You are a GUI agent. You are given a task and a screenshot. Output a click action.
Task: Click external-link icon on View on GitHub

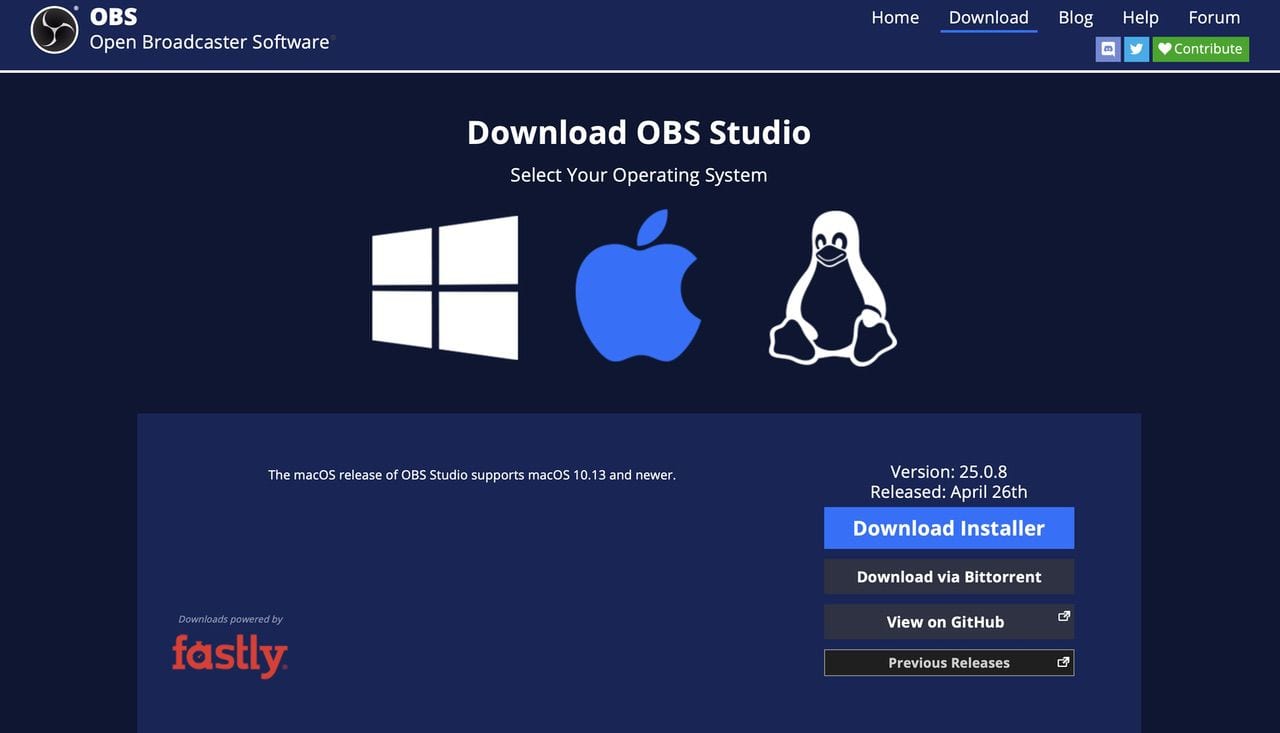pos(1064,617)
